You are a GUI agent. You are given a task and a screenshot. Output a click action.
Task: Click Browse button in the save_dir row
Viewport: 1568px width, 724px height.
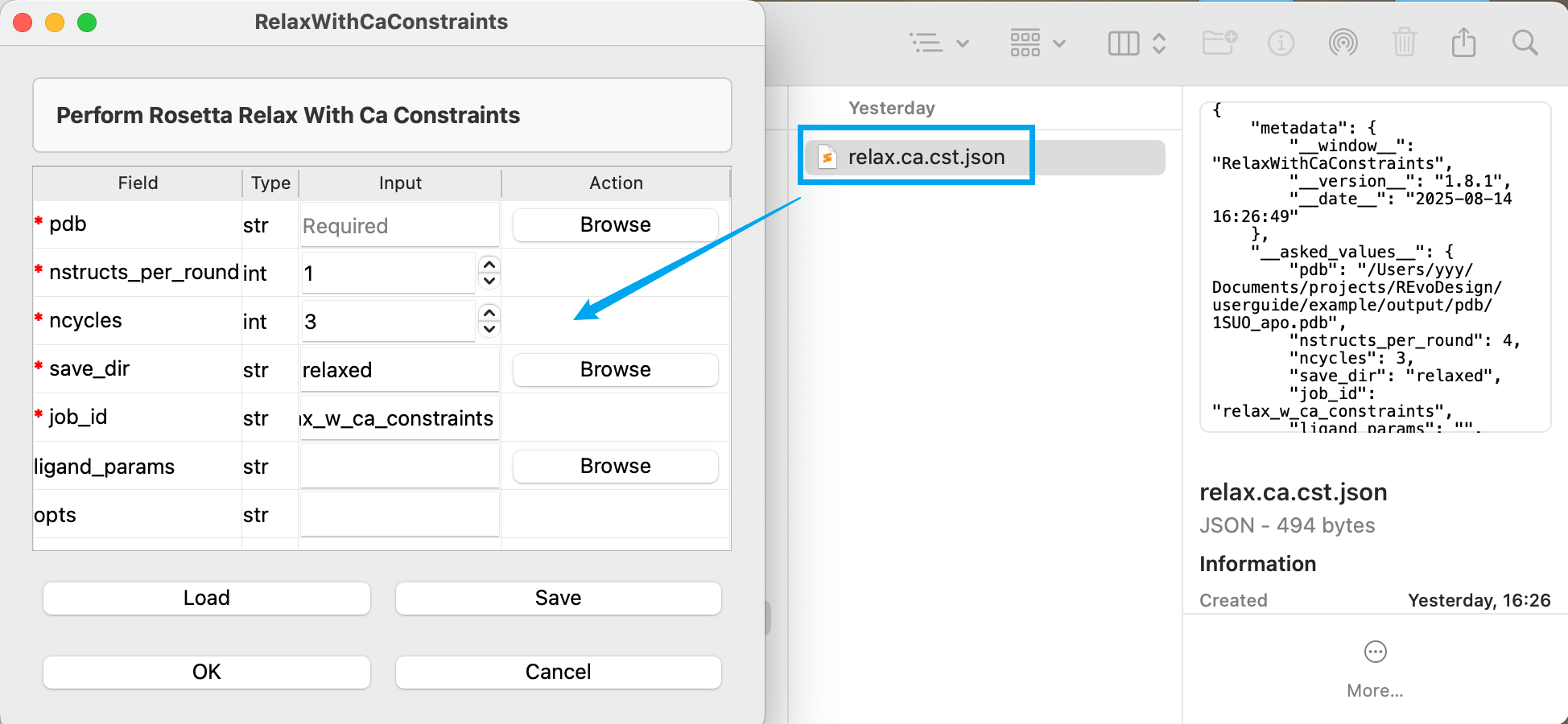click(x=616, y=369)
